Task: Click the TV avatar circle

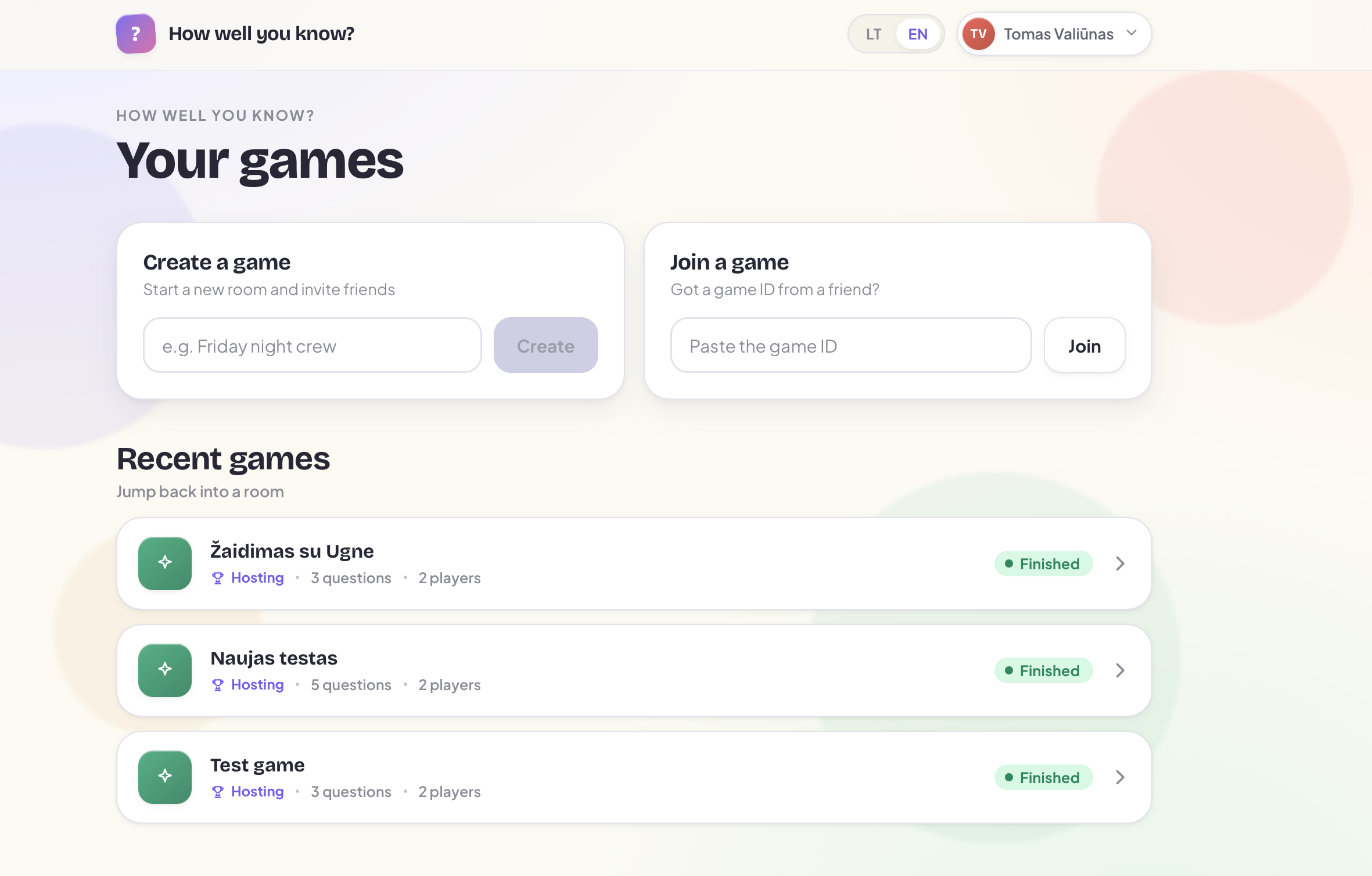Action: click(979, 34)
